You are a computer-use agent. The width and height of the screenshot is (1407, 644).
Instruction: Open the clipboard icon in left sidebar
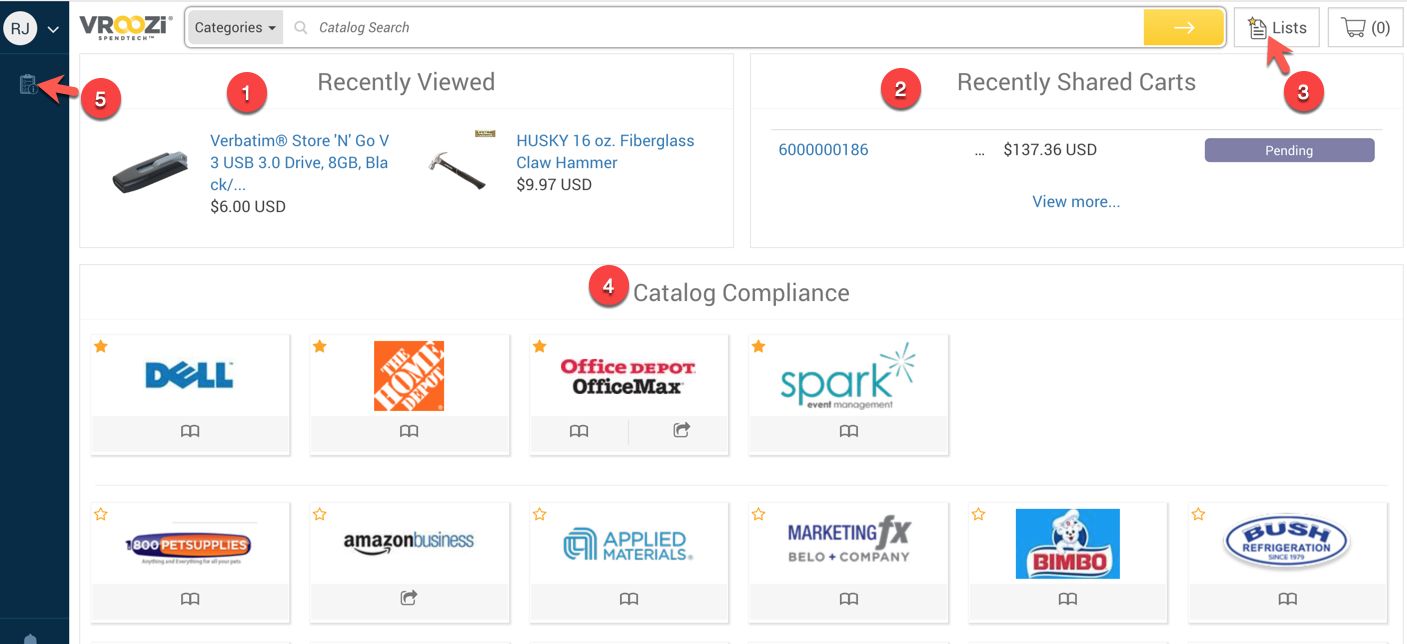pos(28,85)
